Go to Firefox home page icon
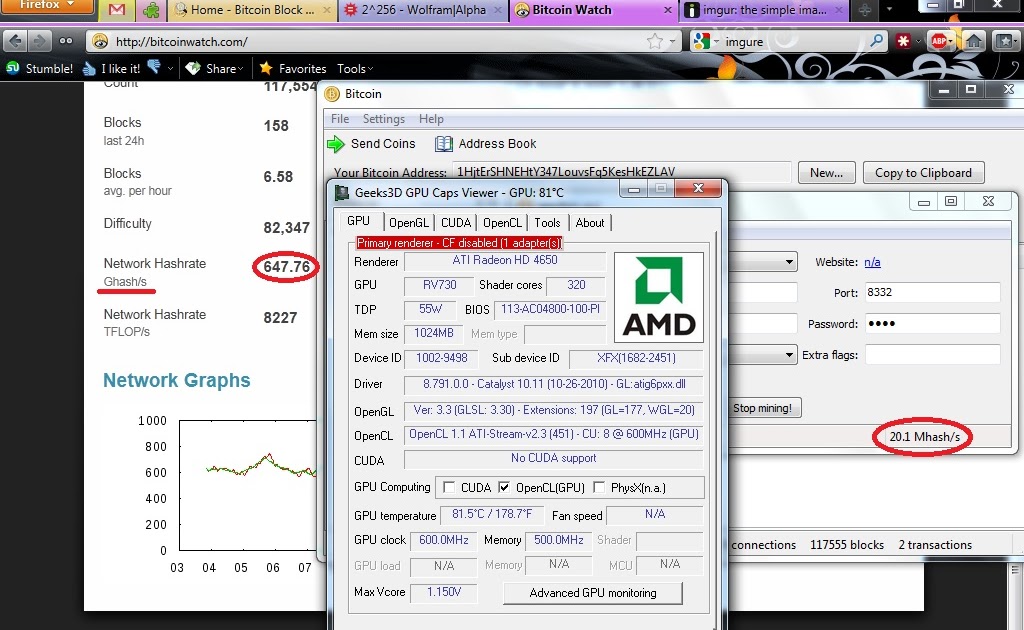The width and height of the screenshot is (1024, 630). coord(974,41)
